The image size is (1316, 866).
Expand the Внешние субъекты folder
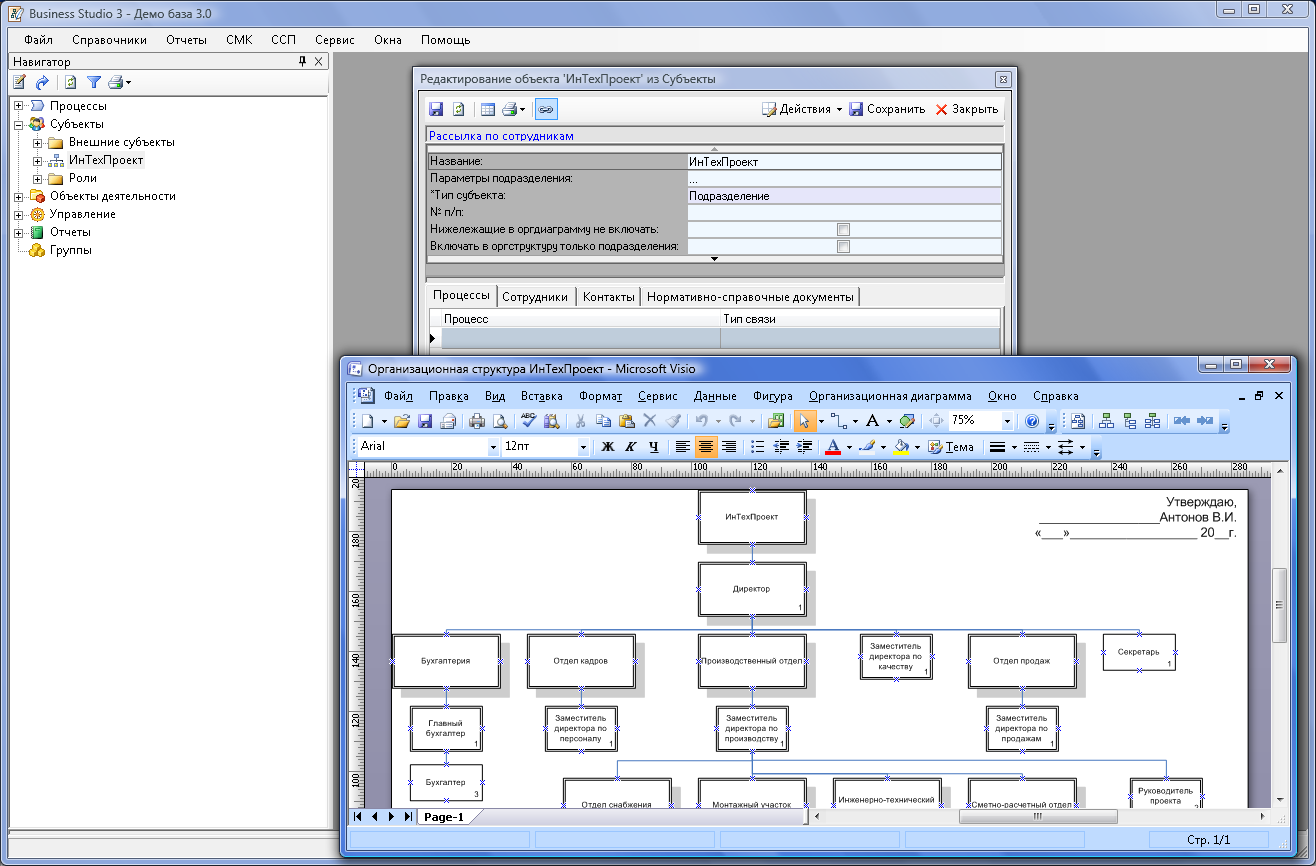37,142
